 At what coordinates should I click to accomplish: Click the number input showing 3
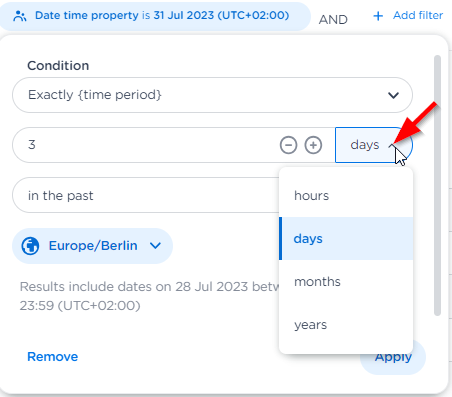pyautogui.click(x=143, y=145)
